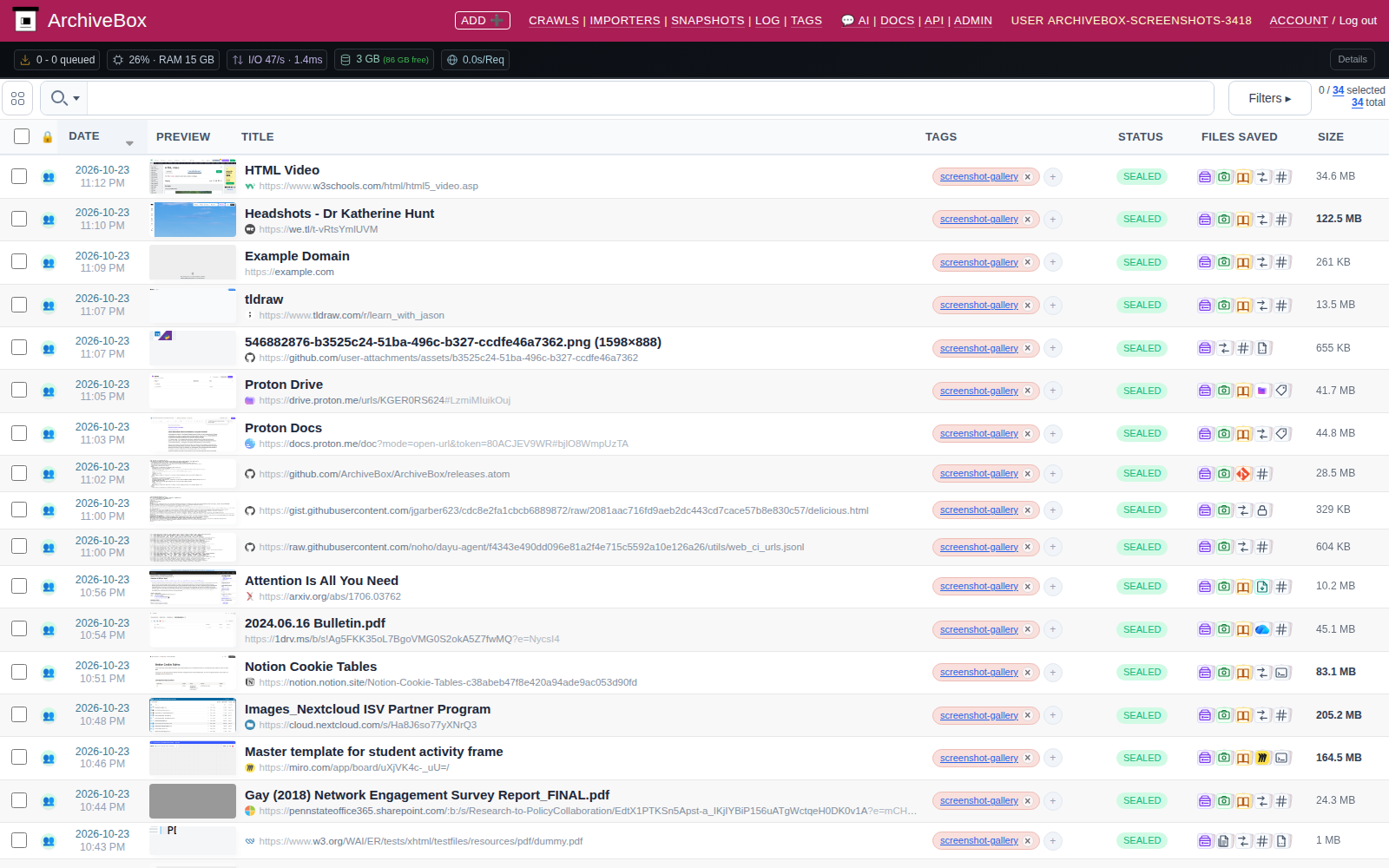Open ACCOUNT settings link
Viewport: 1389px width, 868px height.
tap(1299, 21)
